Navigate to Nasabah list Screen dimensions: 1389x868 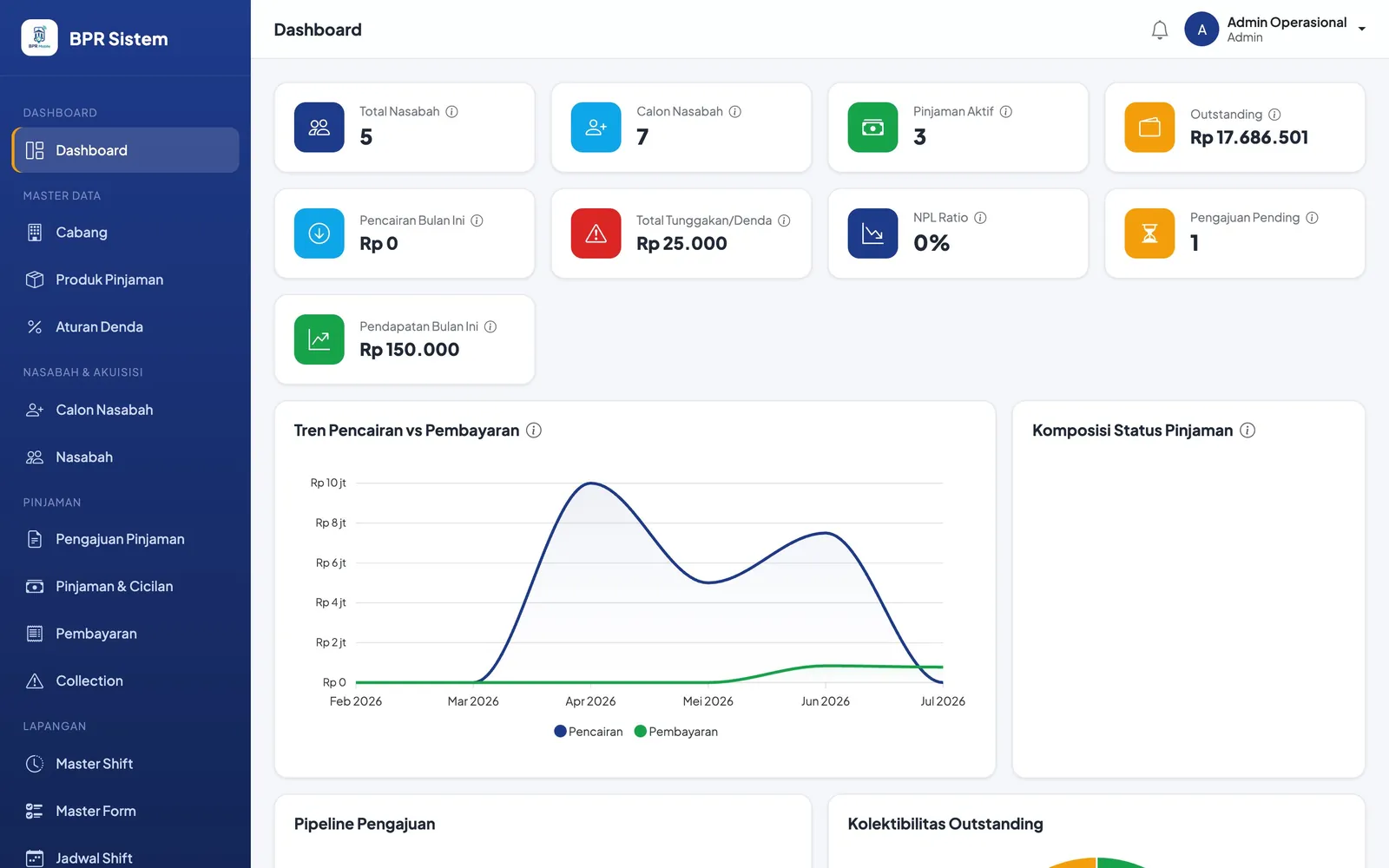click(x=126, y=457)
